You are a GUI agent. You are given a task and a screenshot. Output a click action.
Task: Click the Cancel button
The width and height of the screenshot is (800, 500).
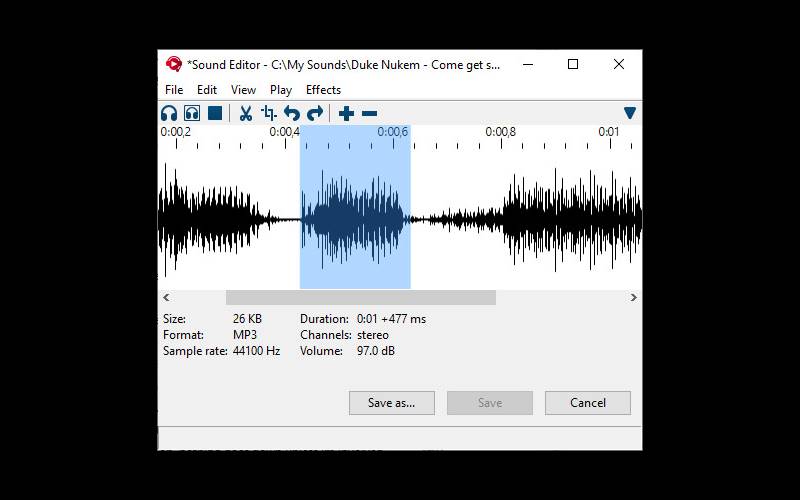(588, 403)
